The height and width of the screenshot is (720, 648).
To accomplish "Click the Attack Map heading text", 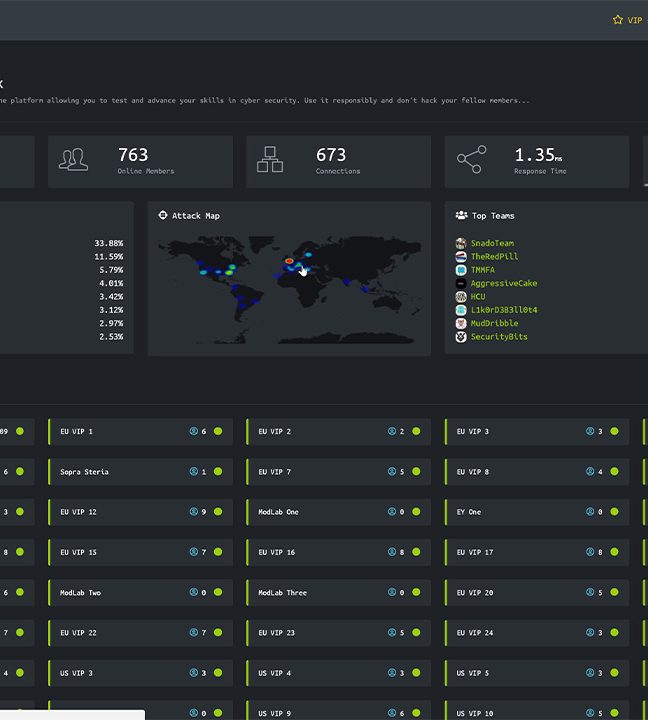I will pos(196,216).
